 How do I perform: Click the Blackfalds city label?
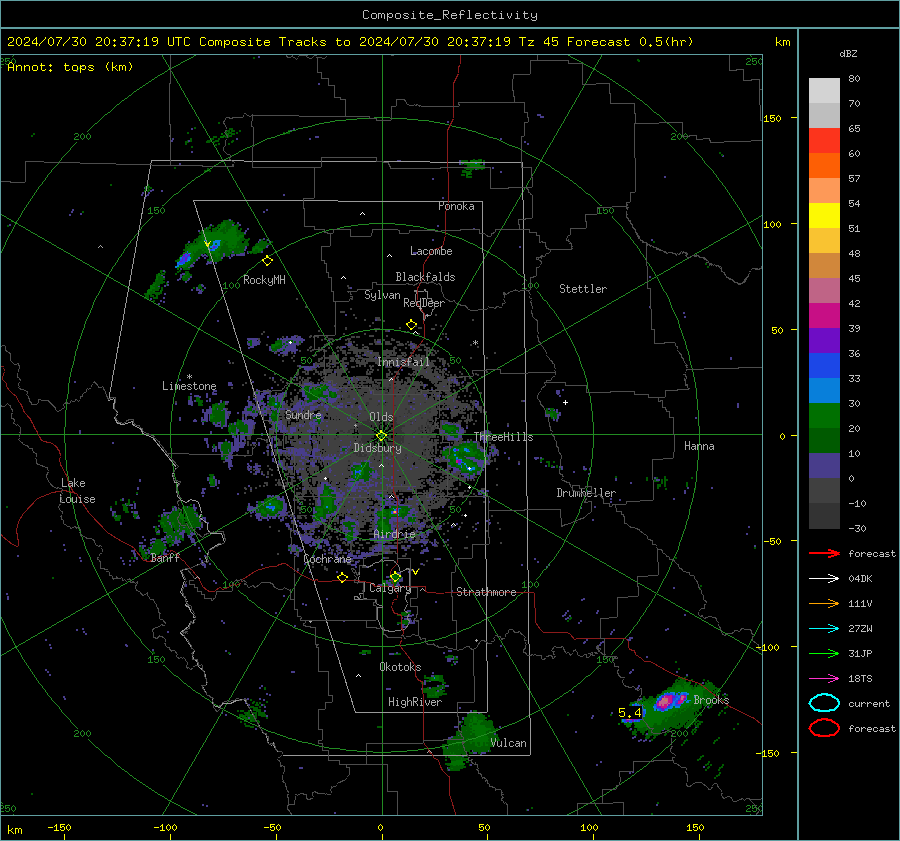pyautogui.click(x=425, y=277)
